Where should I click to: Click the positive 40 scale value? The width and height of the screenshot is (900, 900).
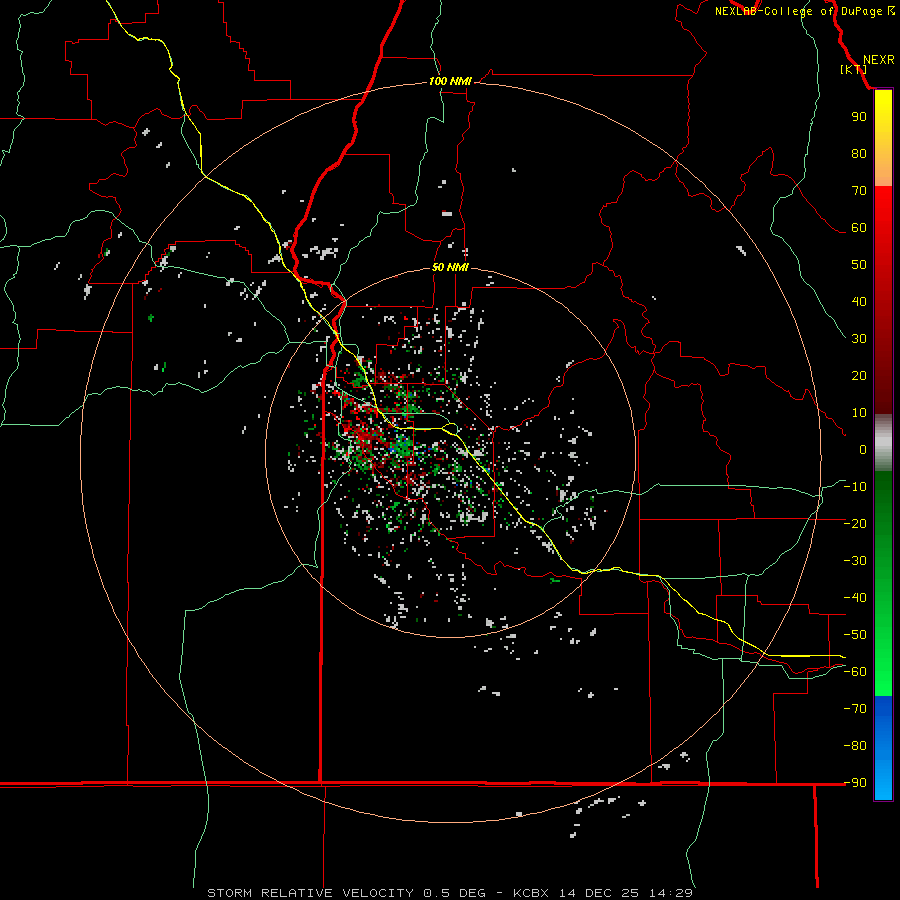859,302
